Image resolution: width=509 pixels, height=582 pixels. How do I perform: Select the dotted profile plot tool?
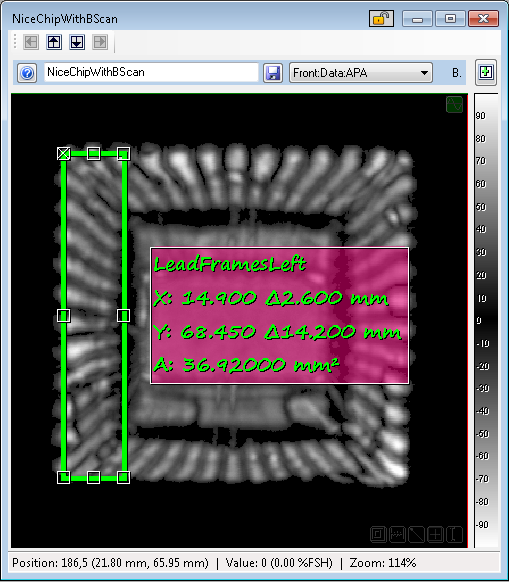coord(397,534)
